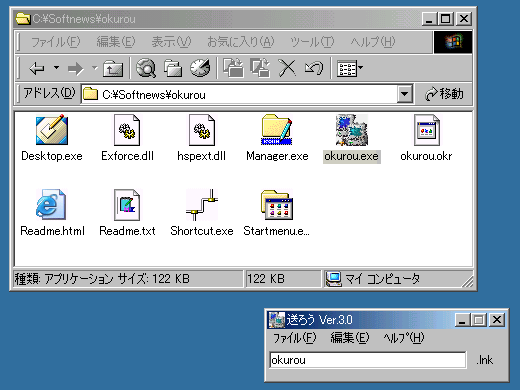Select the okurou.exe file icon
This screenshot has width=520, height=390.
(x=352, y=130)
